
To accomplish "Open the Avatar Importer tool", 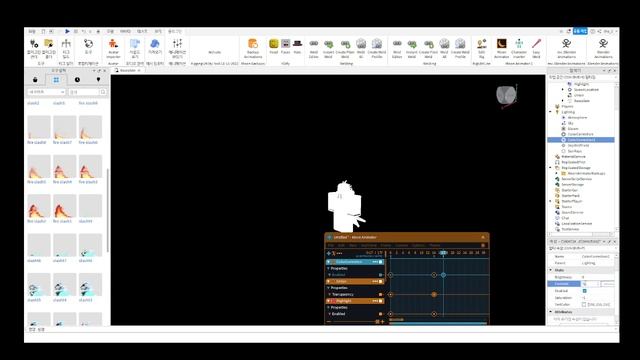I will [x=113, y=48].
